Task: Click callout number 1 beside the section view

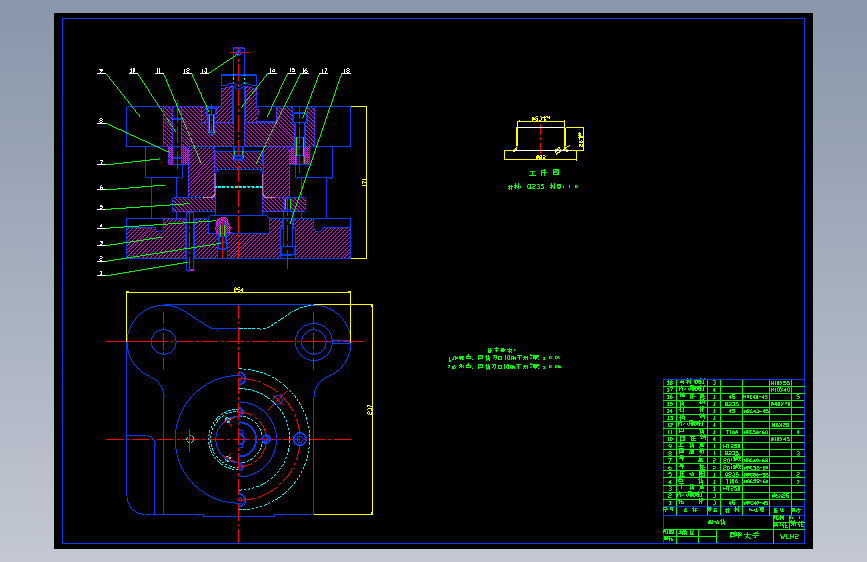Action: click(x=101, y=273)
